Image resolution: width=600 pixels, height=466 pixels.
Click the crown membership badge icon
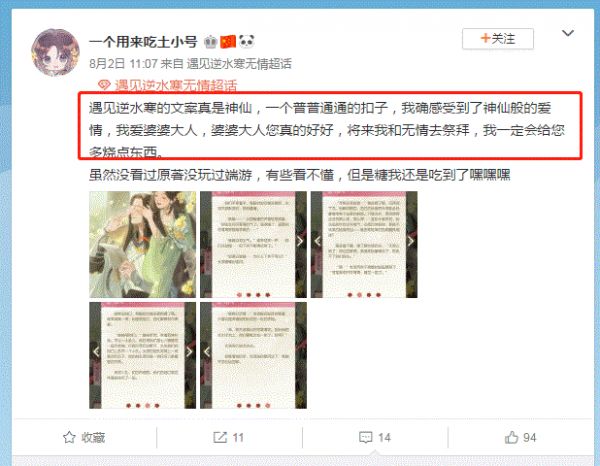pos(210,42)
